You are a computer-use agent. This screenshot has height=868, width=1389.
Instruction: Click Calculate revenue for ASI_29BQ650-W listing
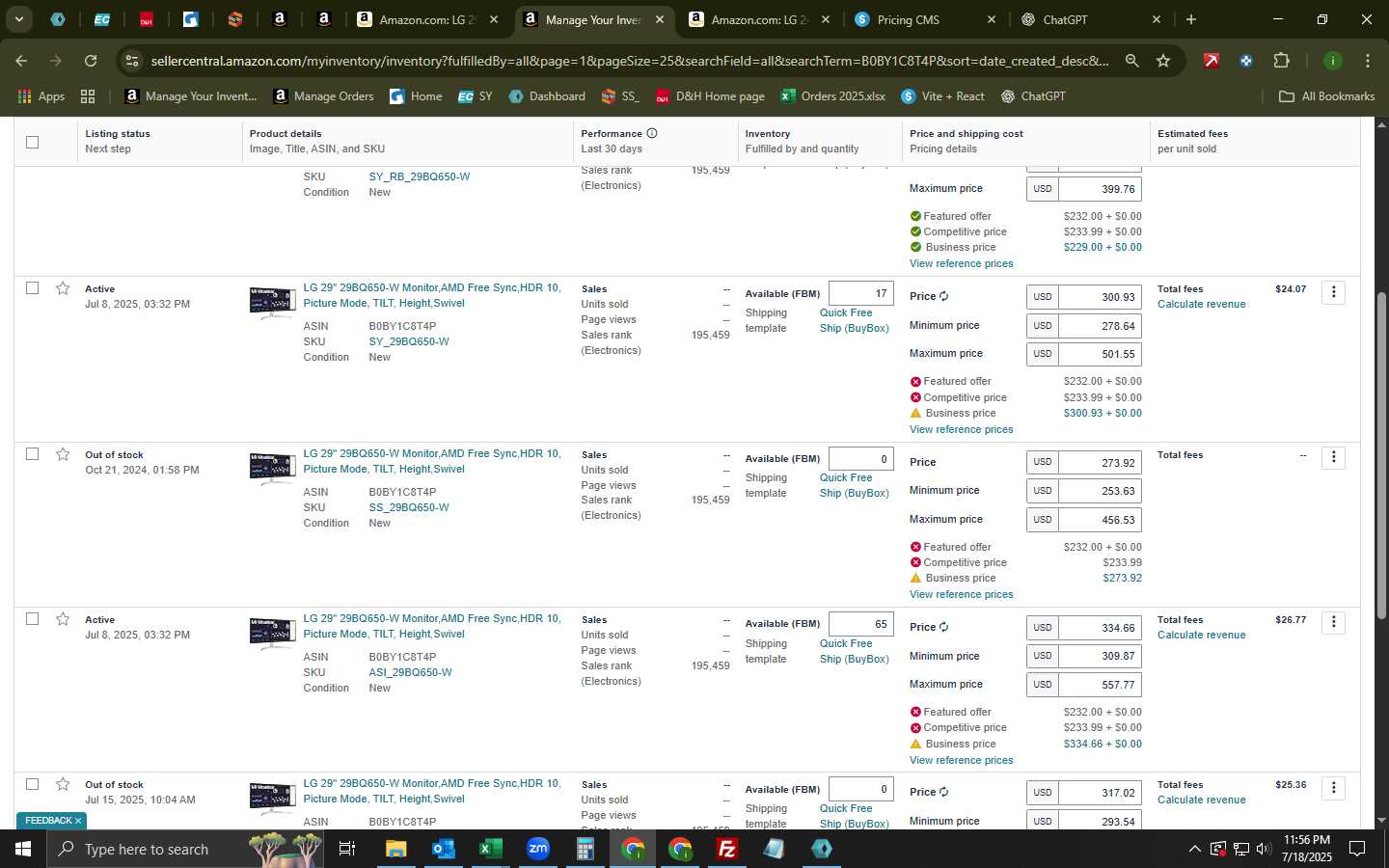pyautogui.click(x=1201, y=635)
